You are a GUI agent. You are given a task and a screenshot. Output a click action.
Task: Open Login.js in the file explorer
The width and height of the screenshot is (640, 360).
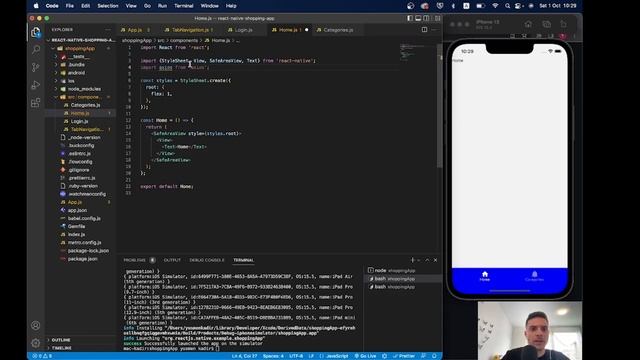click(79, 121)
